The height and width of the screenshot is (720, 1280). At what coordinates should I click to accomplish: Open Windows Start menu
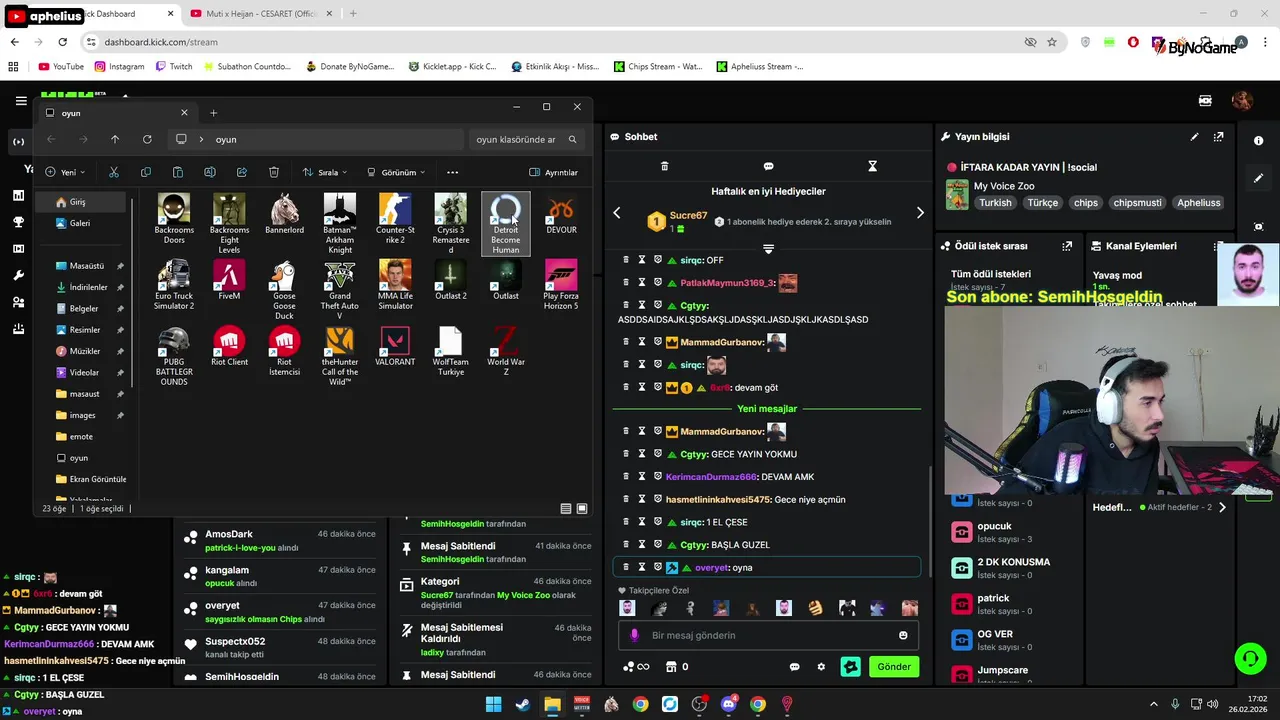click(493, 704)
